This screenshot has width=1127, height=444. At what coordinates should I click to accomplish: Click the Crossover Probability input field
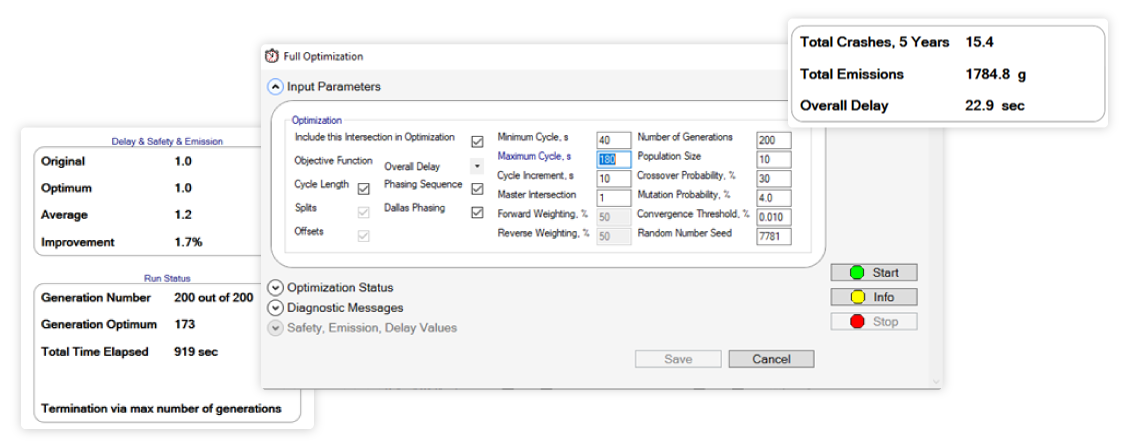(773, 178)
